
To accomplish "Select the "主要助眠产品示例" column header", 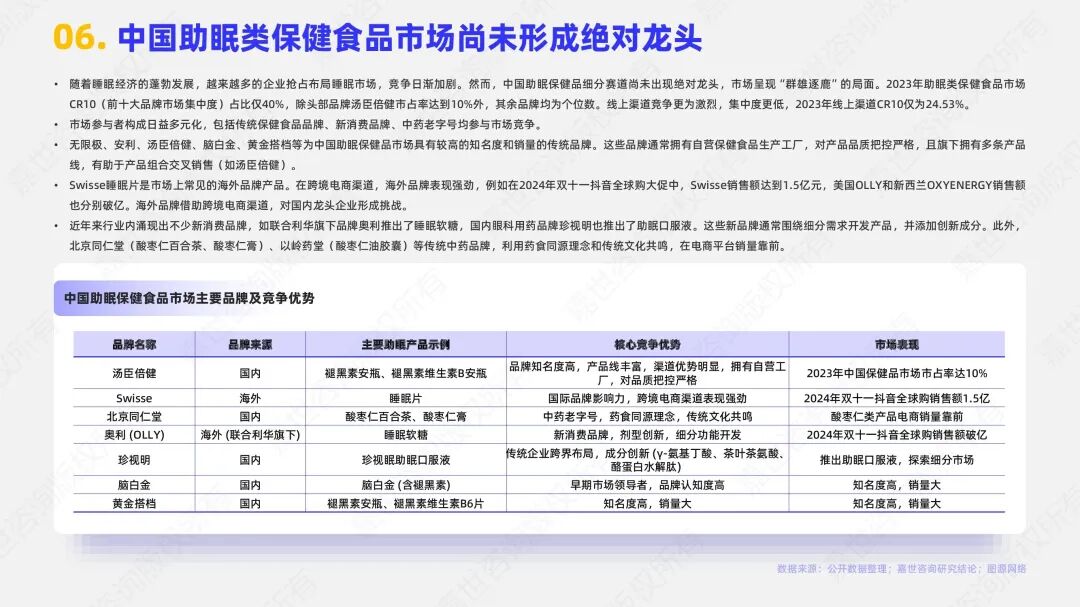I will (406, 344).
